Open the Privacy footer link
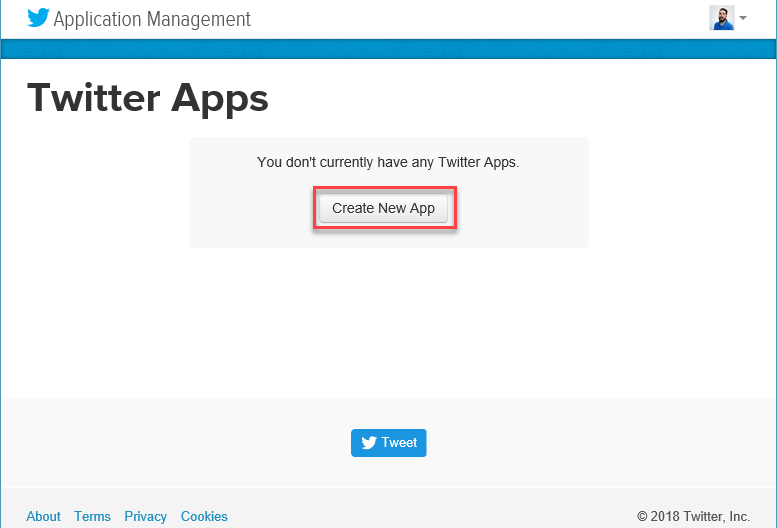This screenshot has height=528, width=777. coord(145,516)
